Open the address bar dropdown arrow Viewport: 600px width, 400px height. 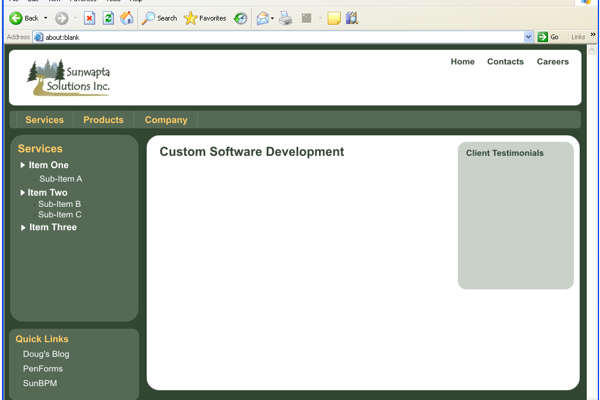[x=529, y=37]
